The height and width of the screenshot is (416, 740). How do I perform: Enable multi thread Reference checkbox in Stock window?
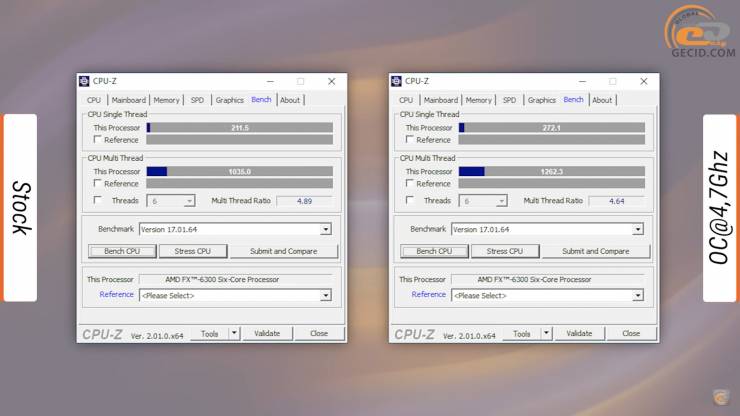click(x=97, y=183)
